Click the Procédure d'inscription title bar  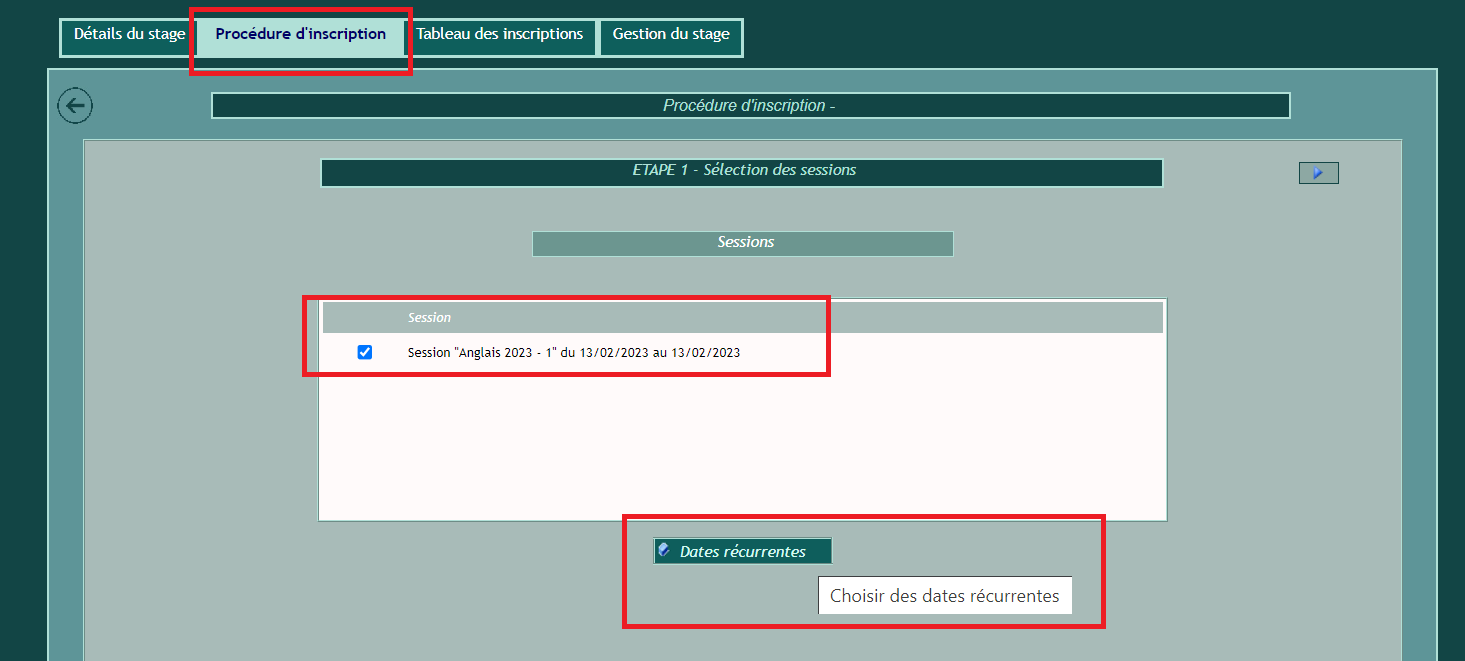coord(750,106)
